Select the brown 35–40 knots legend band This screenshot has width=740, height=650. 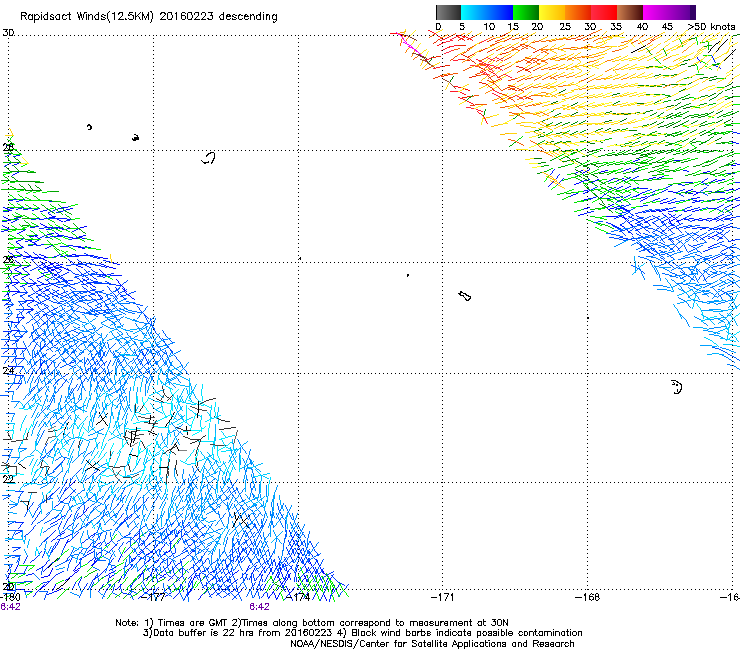[x=630, y=12]
